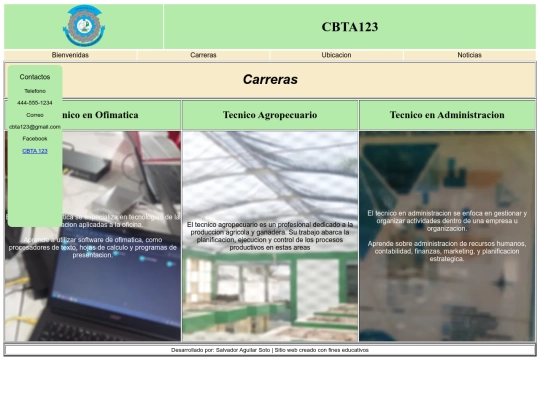Click the Carreras page heading
540x405 pixels.
[270, 80]
